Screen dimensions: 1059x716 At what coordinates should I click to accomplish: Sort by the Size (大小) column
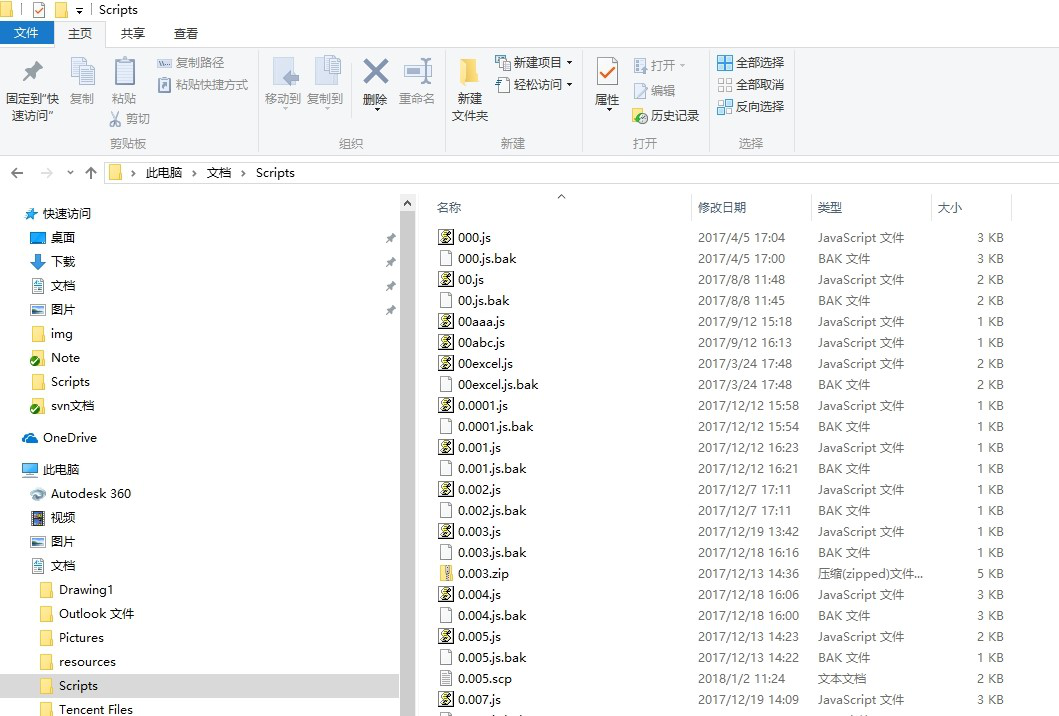point(950,207)
